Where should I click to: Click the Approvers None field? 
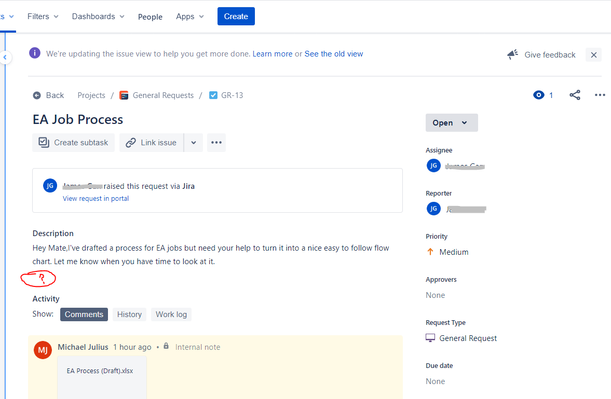(x=435, y=295)
